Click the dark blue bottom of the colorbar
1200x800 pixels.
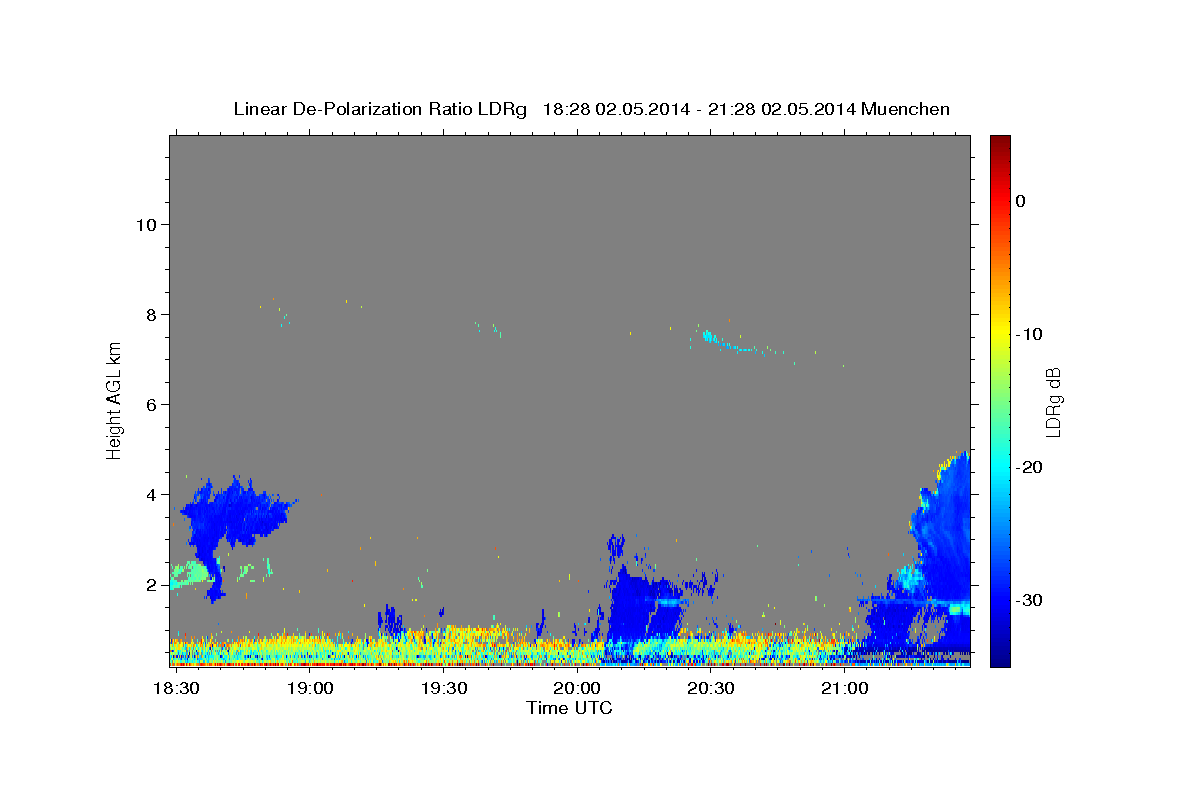(x=1000, y=655)
